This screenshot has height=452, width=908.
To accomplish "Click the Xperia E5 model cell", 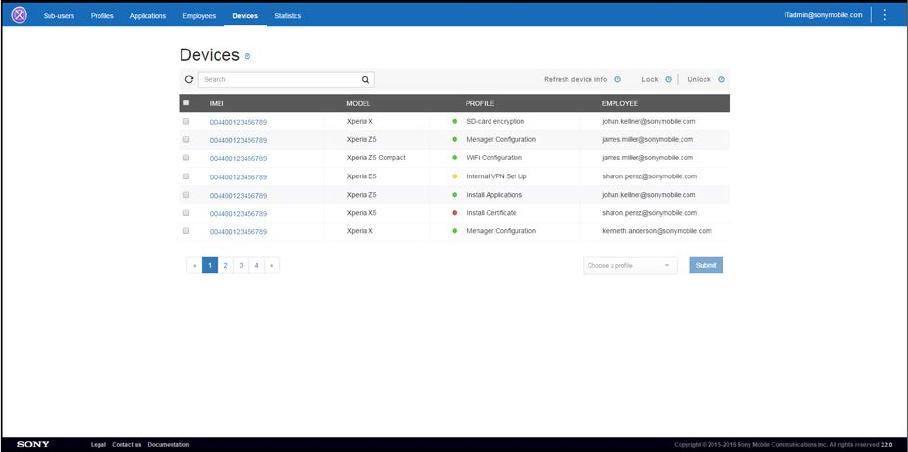I will pos(361,176).
